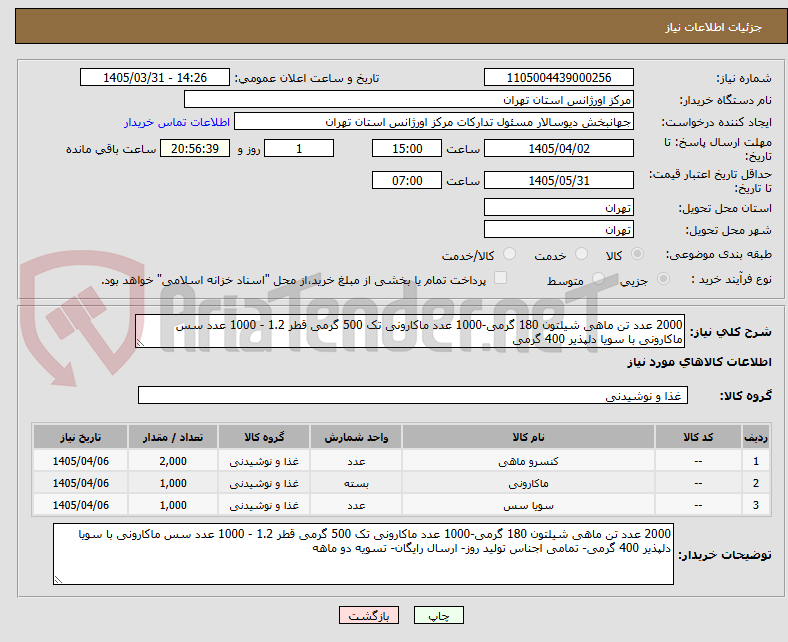788x642 pixels.
Task: Click the announcement date field 1405/03/31 - 14:26
Action: click(155, 77)
